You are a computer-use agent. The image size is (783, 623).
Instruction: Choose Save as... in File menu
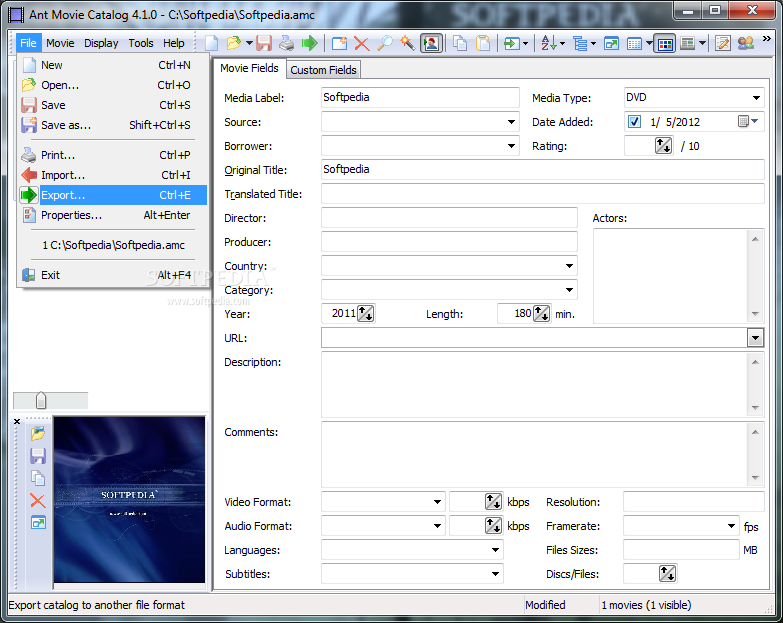tap(113, 125)
